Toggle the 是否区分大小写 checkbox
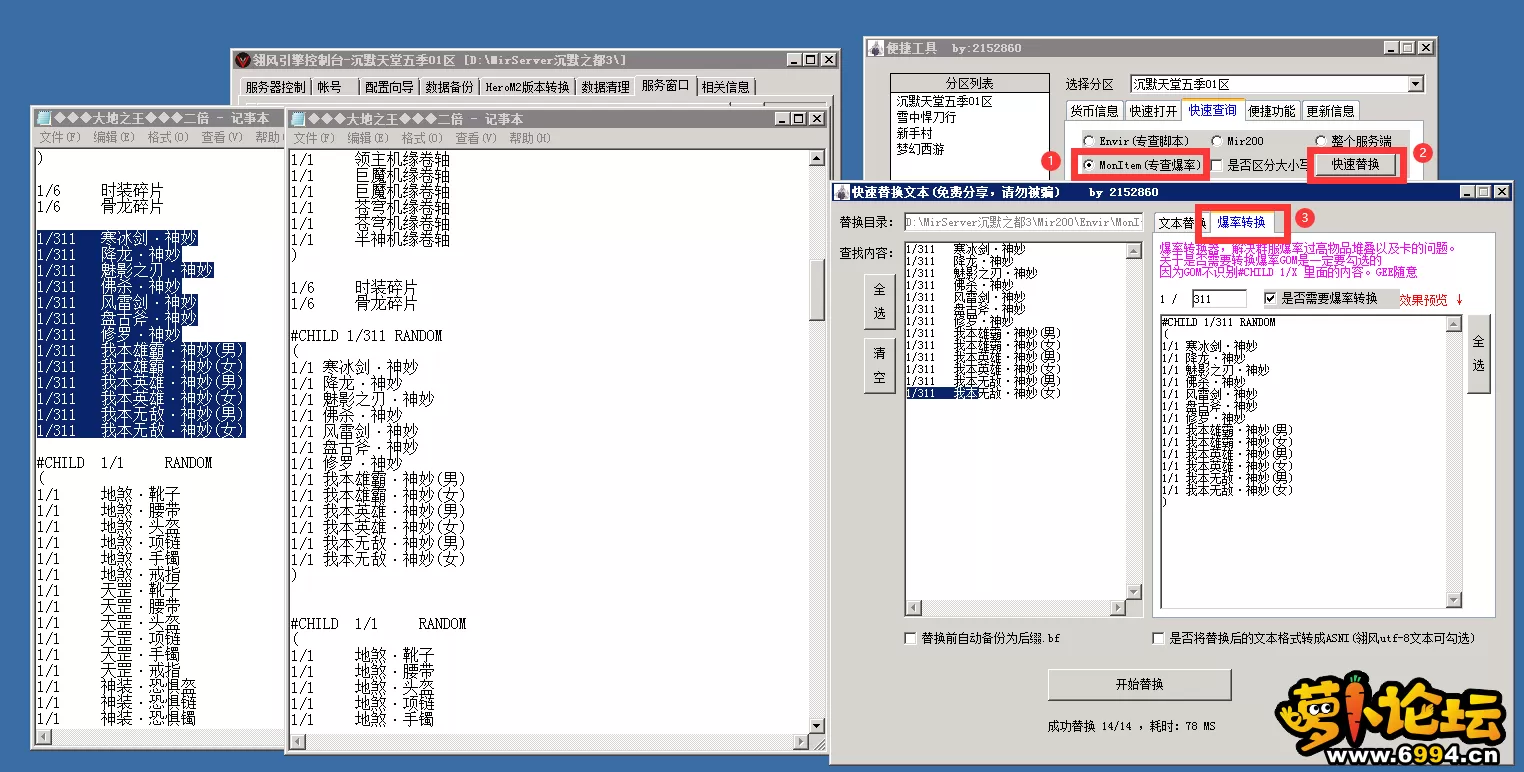Image resolution: width=1524 pixels, height=772 pixels. coord(1217,165)
